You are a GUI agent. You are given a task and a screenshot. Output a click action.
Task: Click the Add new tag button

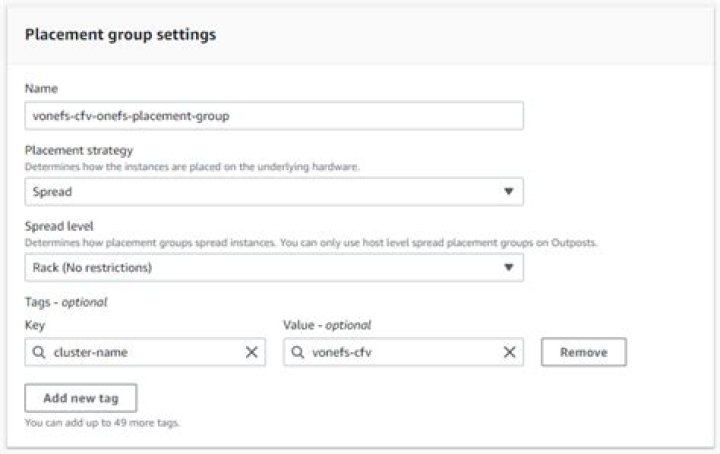81,398
